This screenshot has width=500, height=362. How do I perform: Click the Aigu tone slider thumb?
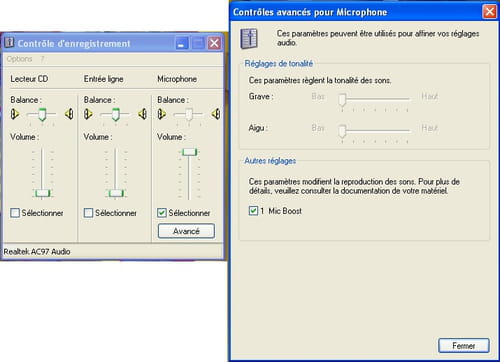(342, 131)
